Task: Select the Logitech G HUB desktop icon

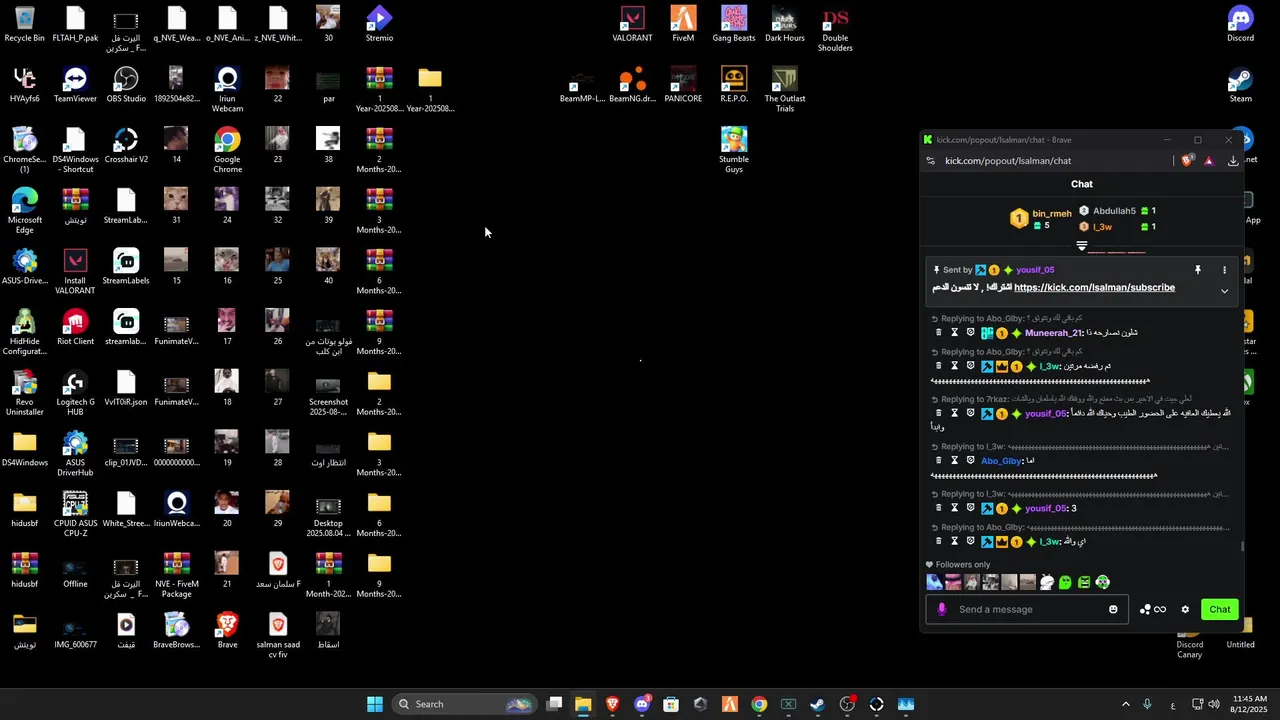Action: pos(75,393)
